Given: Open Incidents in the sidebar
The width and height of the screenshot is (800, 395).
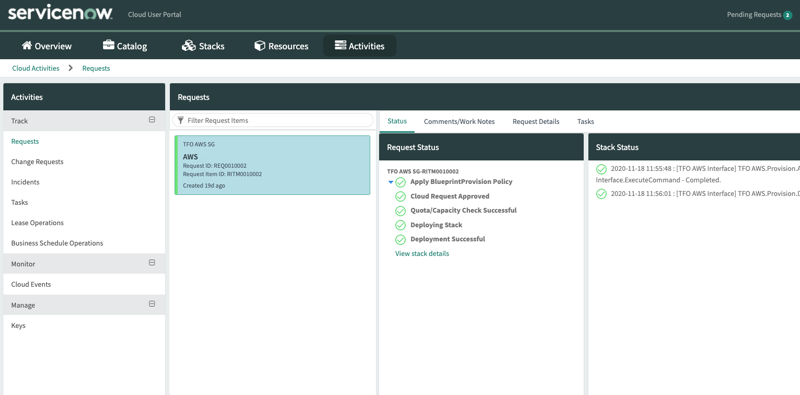Looking at the screenshot, I should point(25,182).
